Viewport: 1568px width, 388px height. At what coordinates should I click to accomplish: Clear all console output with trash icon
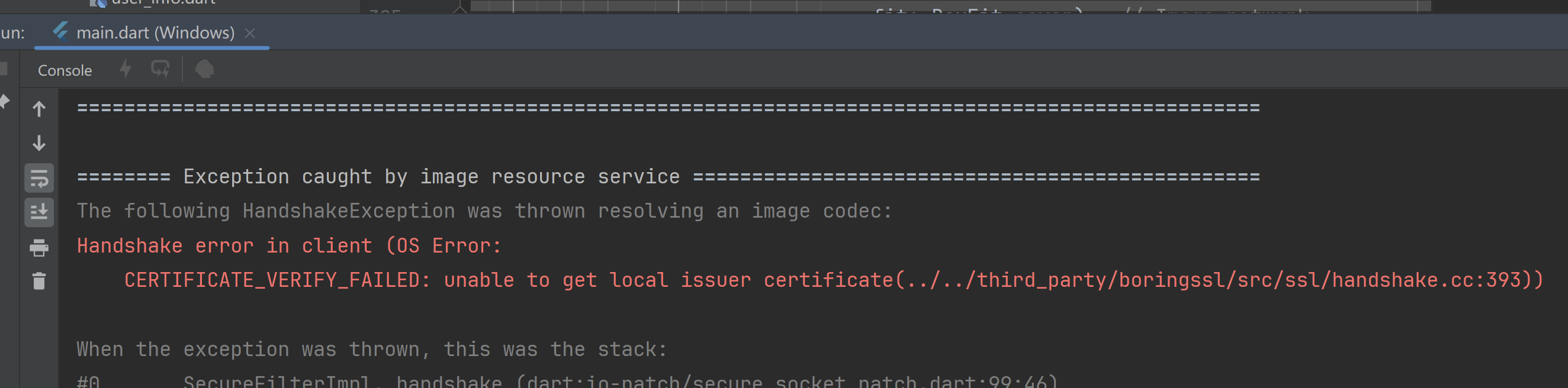coord(39,281)
